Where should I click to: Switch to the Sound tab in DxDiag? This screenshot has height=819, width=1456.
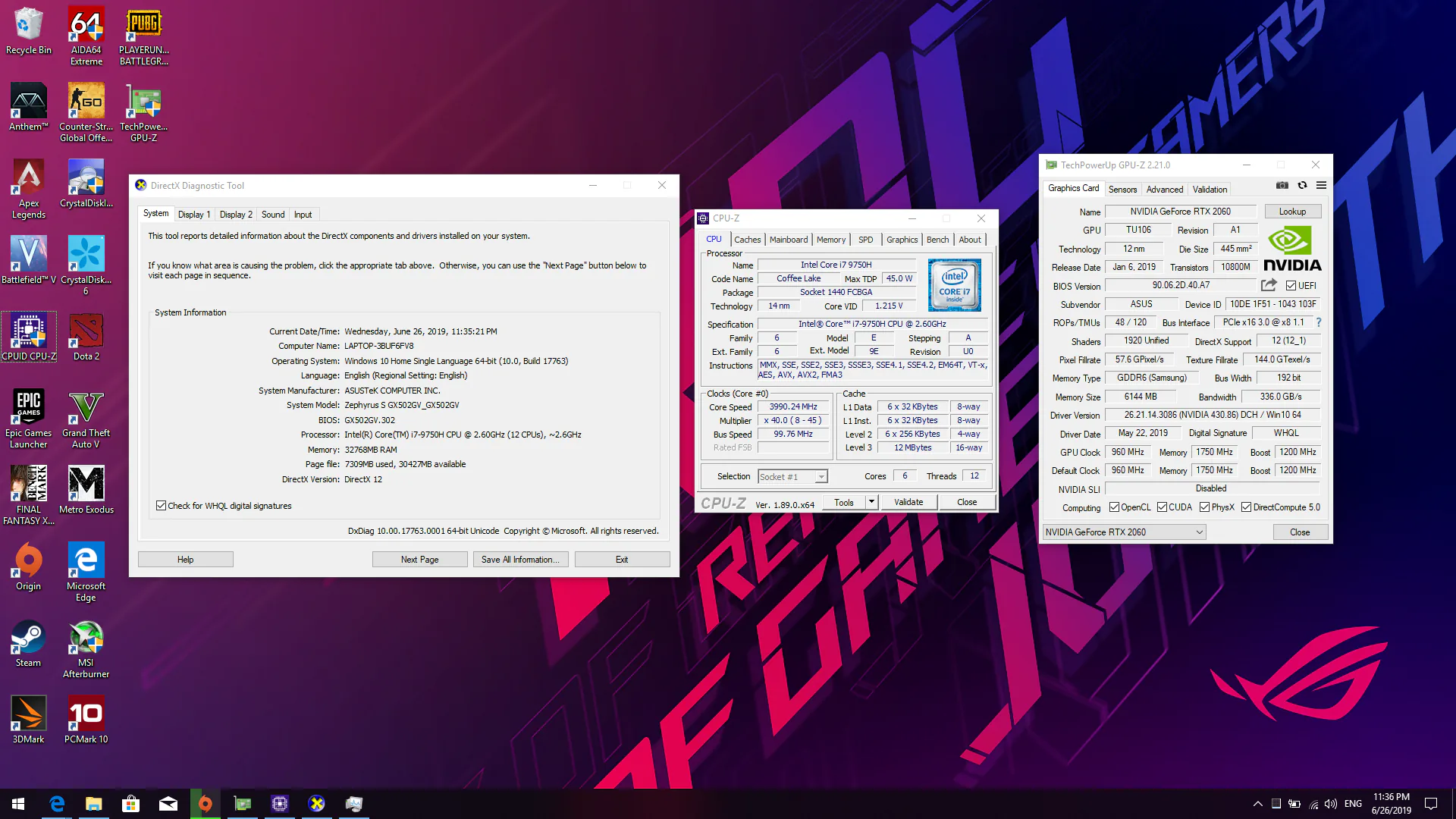[x=273, y=215]
